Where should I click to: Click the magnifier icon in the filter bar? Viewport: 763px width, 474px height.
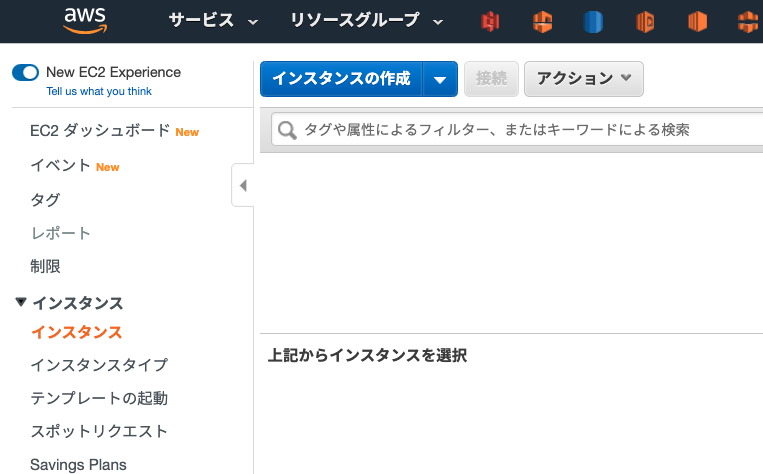[287, 130]
